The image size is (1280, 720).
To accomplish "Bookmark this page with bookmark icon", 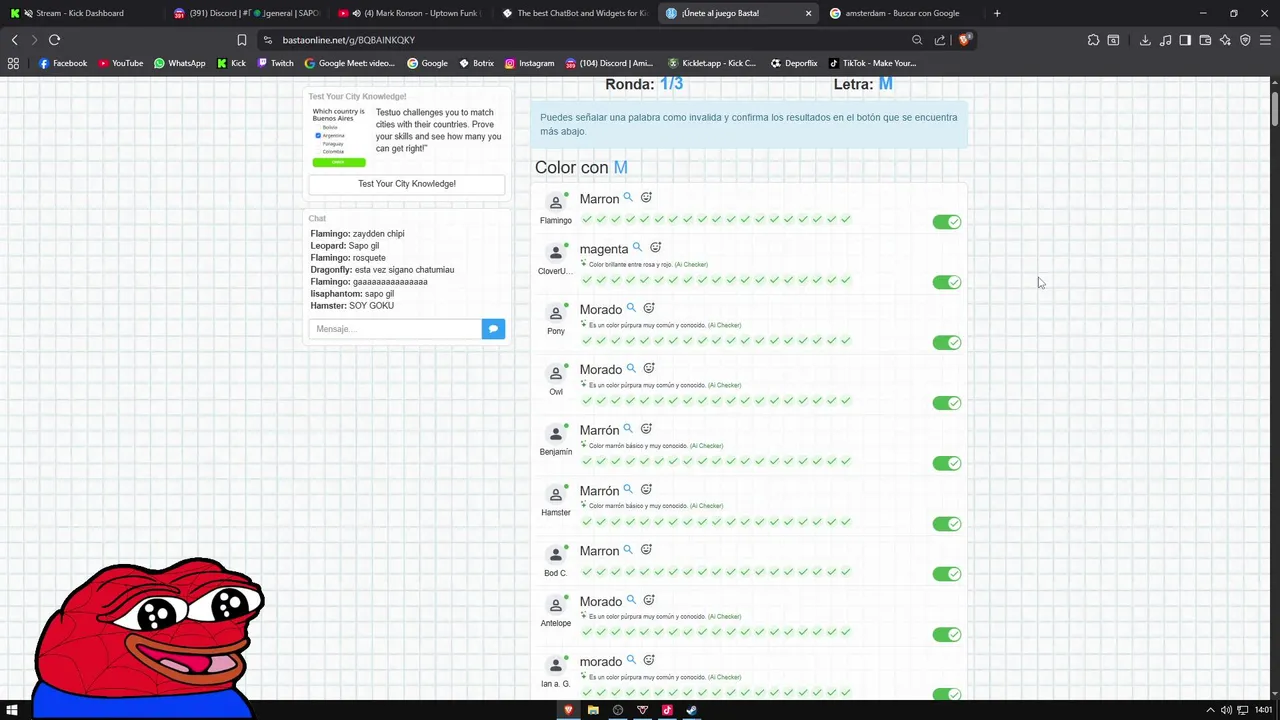I will 242,40.
